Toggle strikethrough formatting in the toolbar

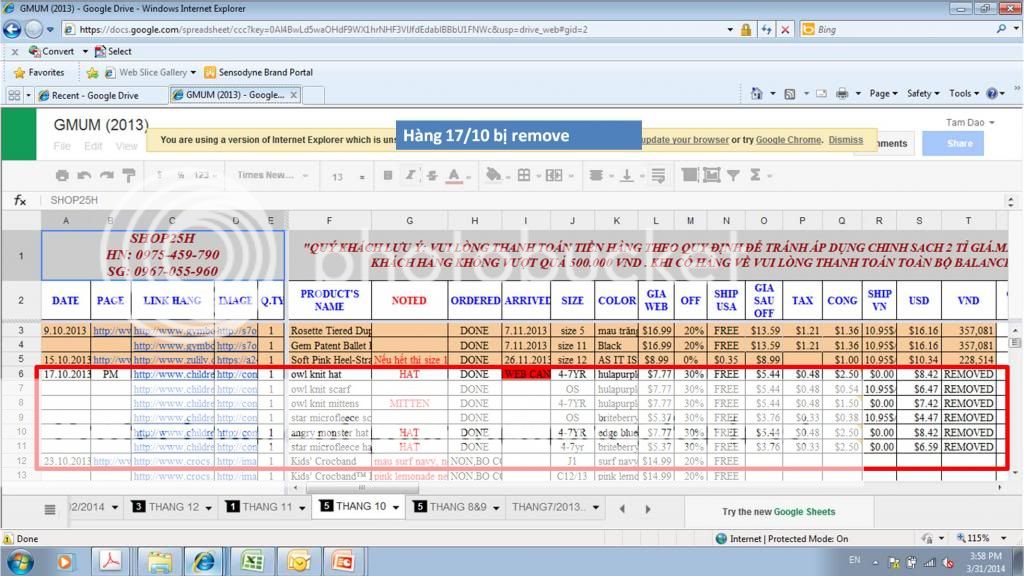(432, 175)
